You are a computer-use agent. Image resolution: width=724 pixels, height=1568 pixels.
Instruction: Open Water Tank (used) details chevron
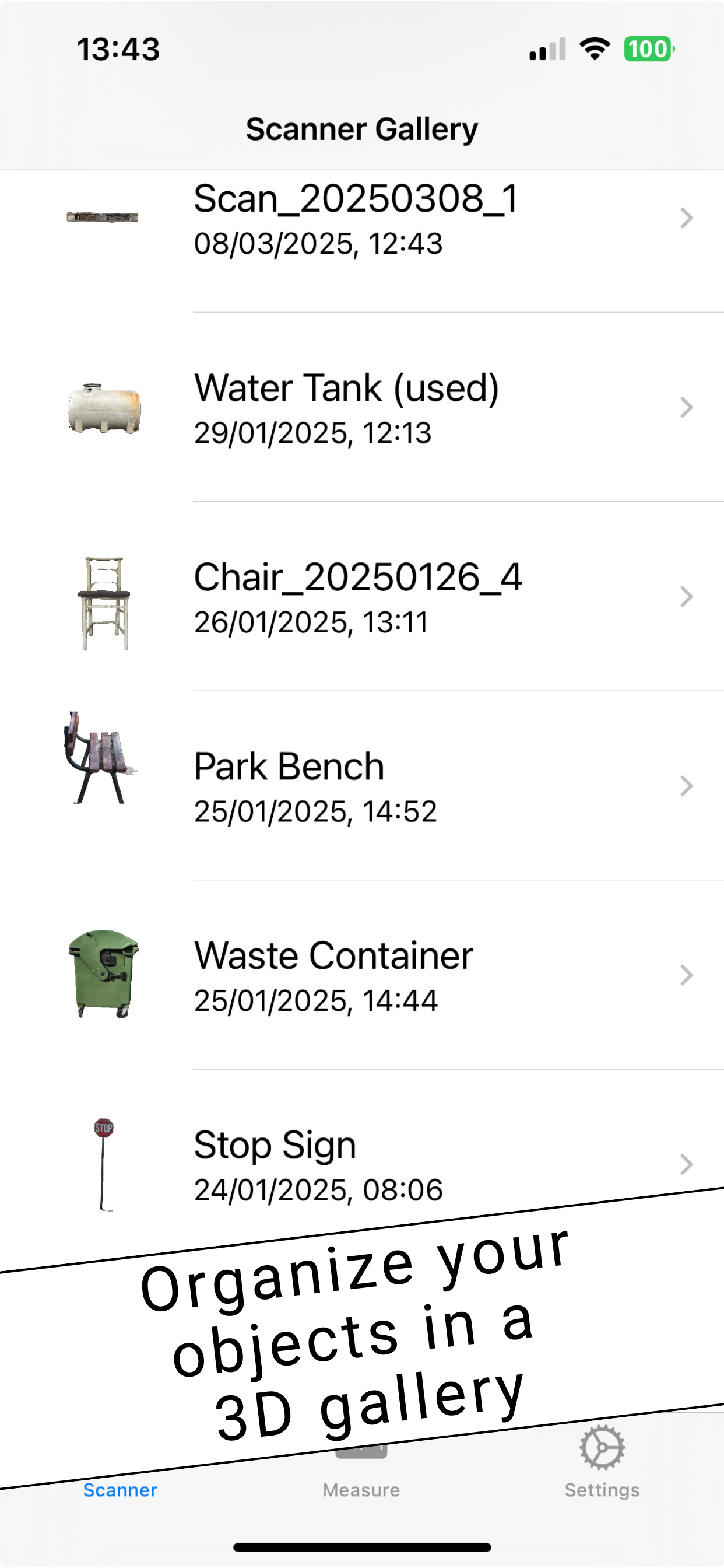click(x=686, y=407)
